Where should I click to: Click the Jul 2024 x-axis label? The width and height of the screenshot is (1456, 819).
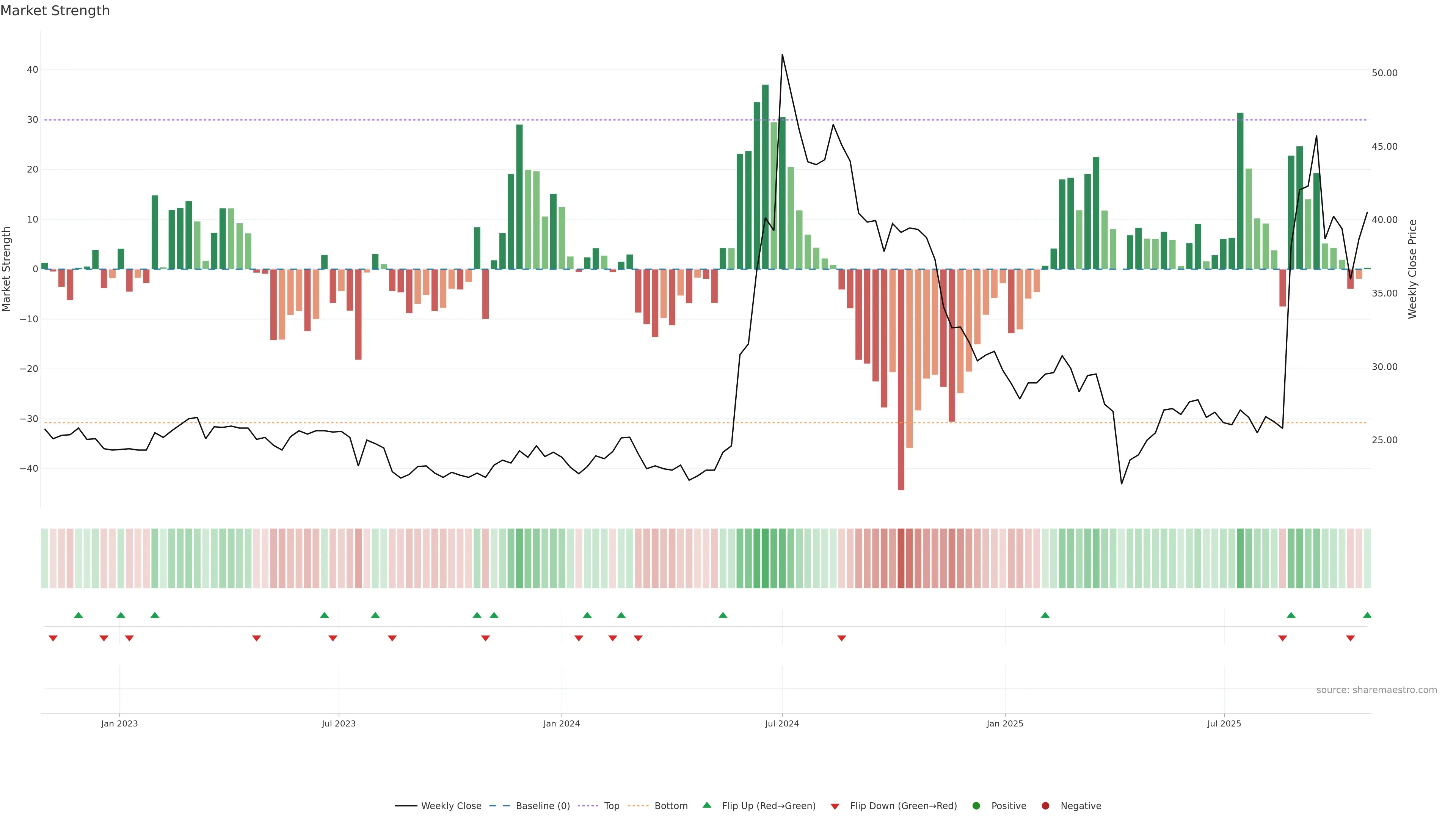click(x=782, y=723)
